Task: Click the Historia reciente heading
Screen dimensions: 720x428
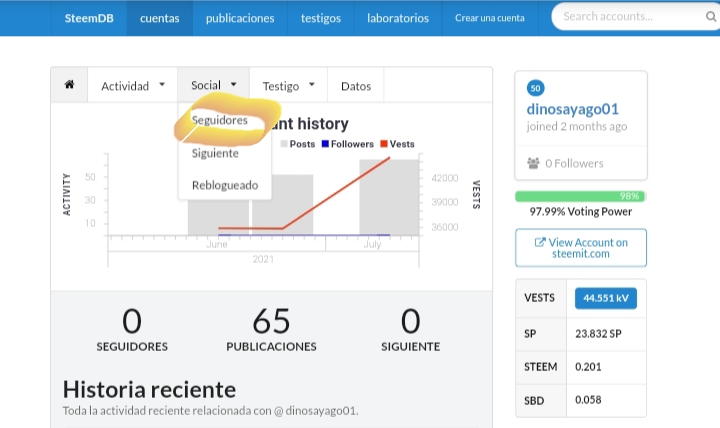Action: [149, 389]
